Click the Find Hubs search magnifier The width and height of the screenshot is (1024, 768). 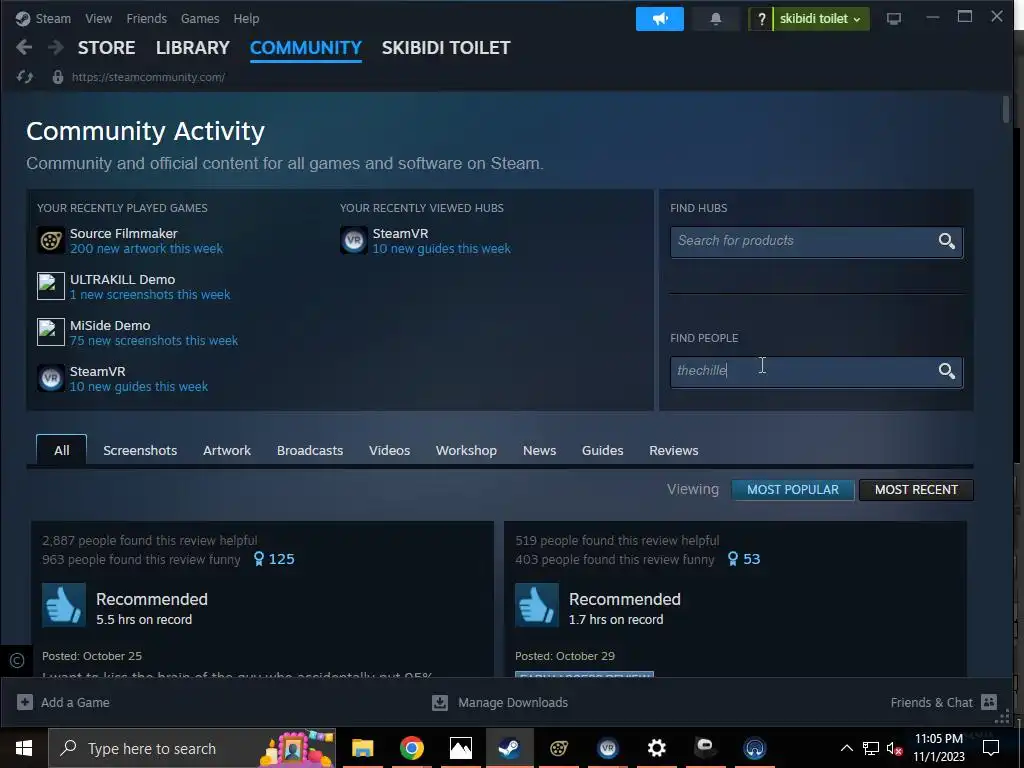(x=946, y=241)
